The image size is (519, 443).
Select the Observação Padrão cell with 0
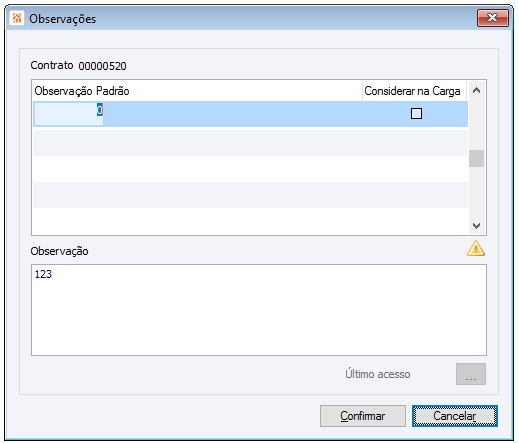click(68, 114)
